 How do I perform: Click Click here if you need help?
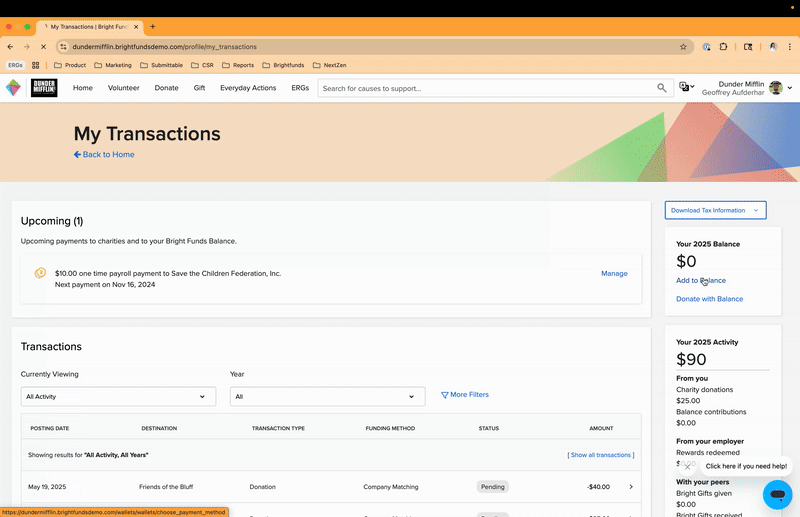click(746, 466)
